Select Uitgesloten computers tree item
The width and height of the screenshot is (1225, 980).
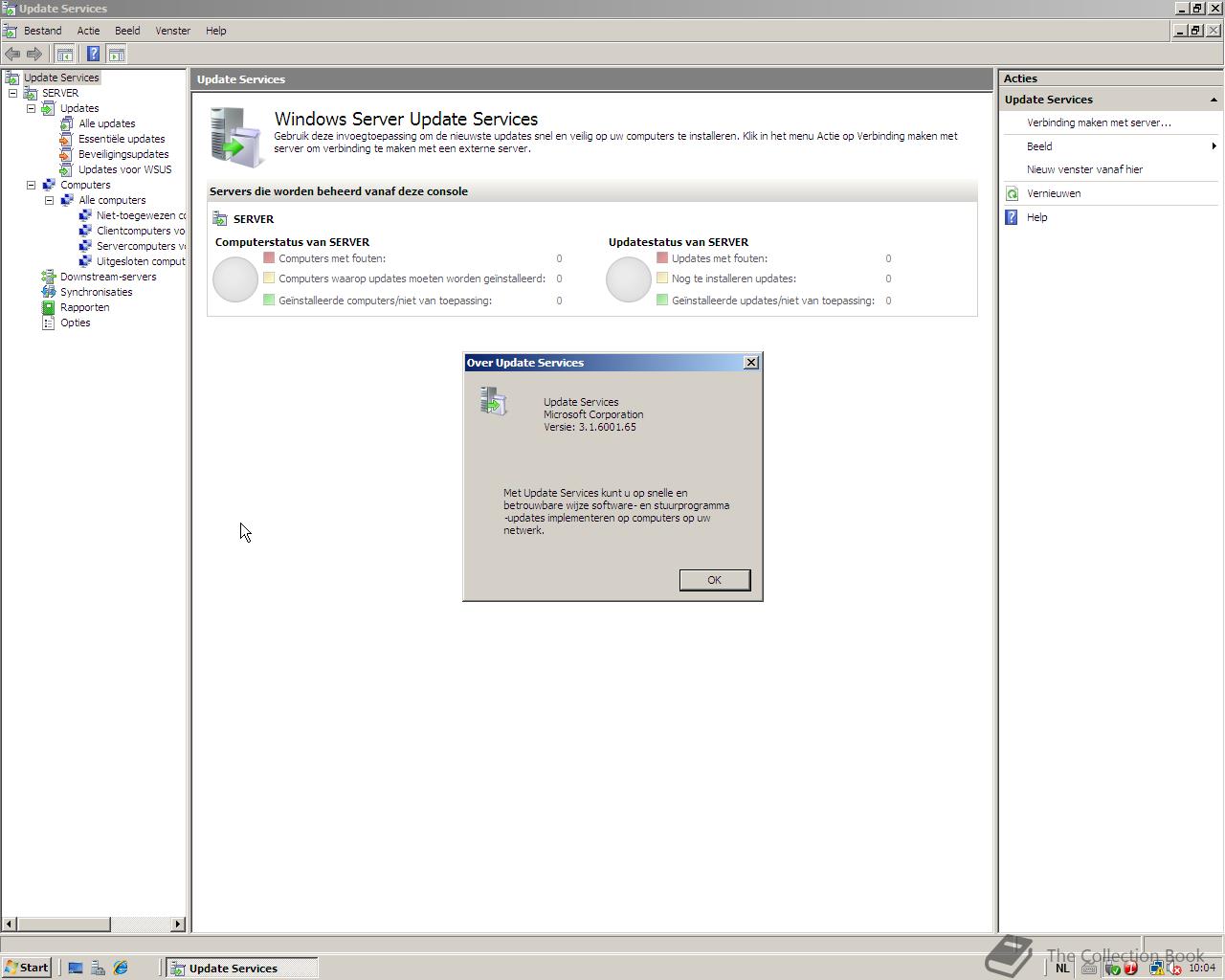pos(141,261)
